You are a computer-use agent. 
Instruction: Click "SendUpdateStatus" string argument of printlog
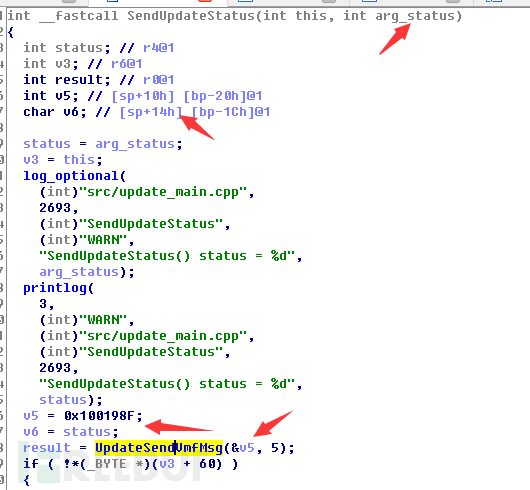click(151, 352)
